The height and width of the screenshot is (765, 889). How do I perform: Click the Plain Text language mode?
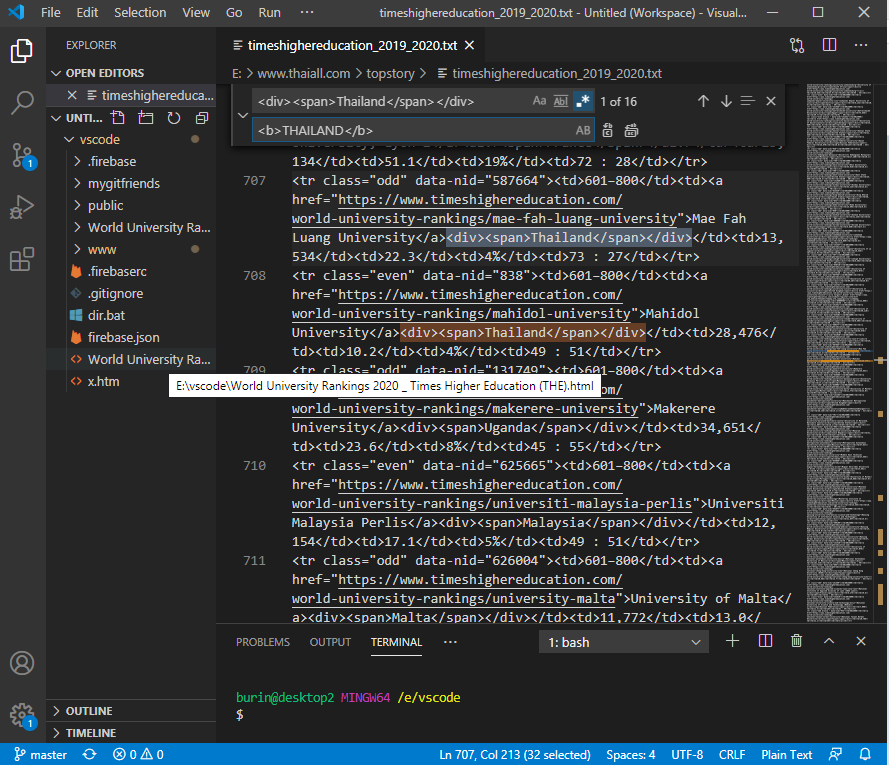pos(786,754)
